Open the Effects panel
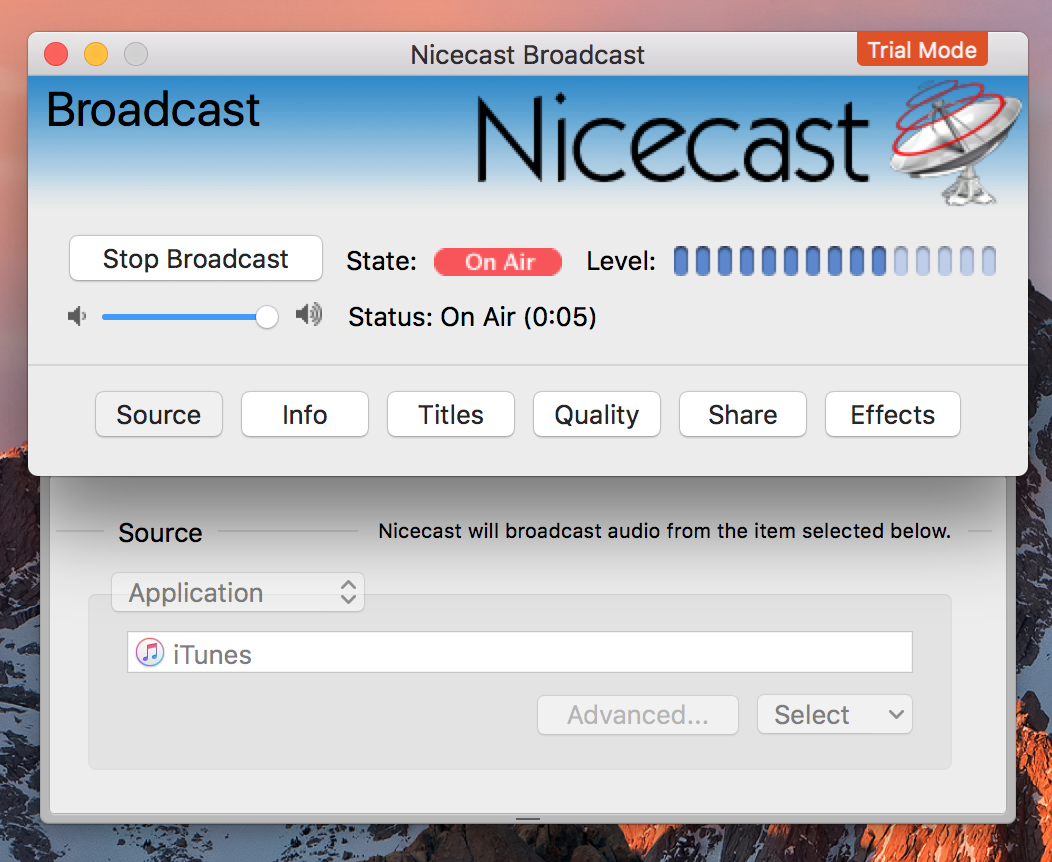Screen dimensions: 1052x862 click(892, 415)
